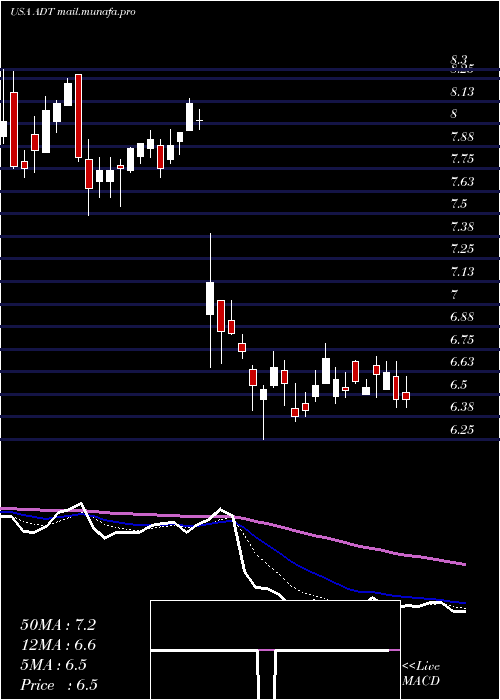Select the 7.63 price axis label

click(462, 182)
